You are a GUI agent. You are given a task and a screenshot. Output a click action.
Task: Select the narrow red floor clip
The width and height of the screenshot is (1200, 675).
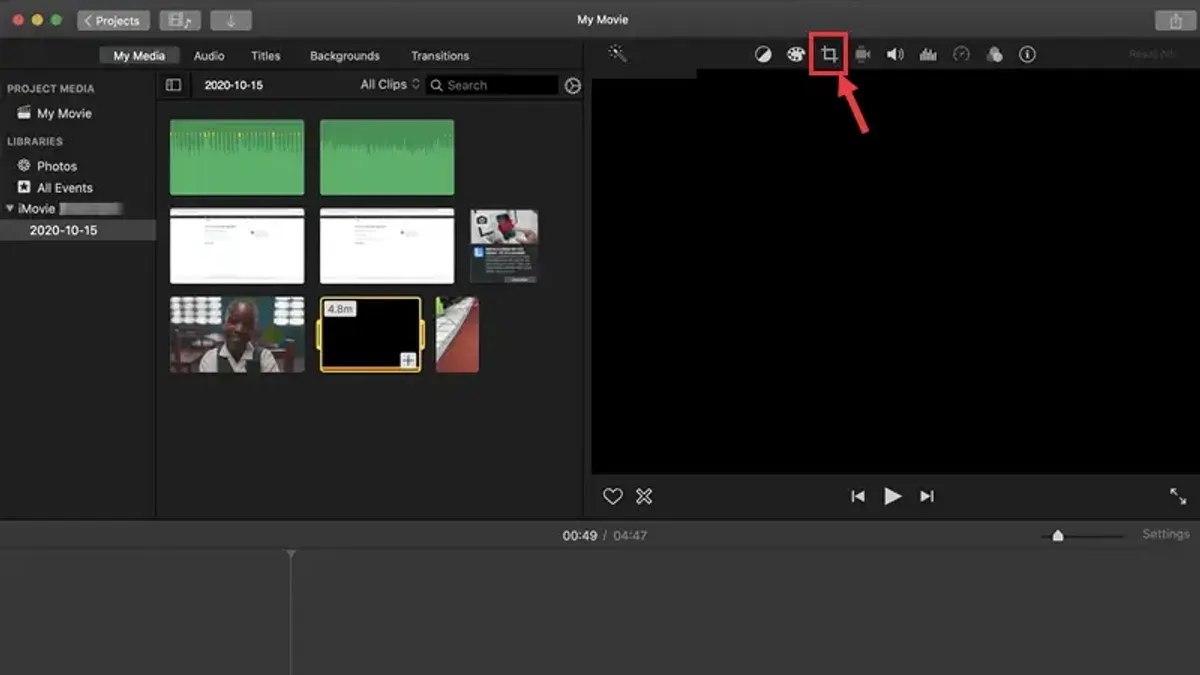[457, 334]
